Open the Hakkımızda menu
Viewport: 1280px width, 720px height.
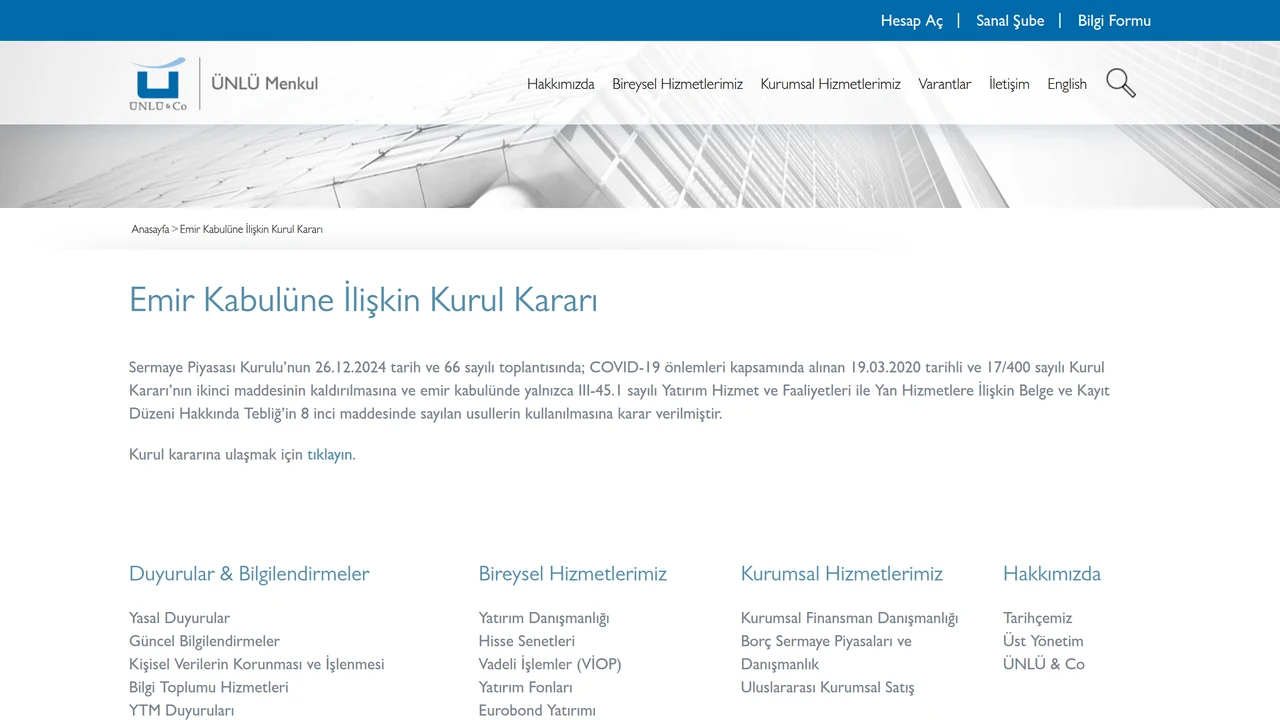[x=561, y=84]
